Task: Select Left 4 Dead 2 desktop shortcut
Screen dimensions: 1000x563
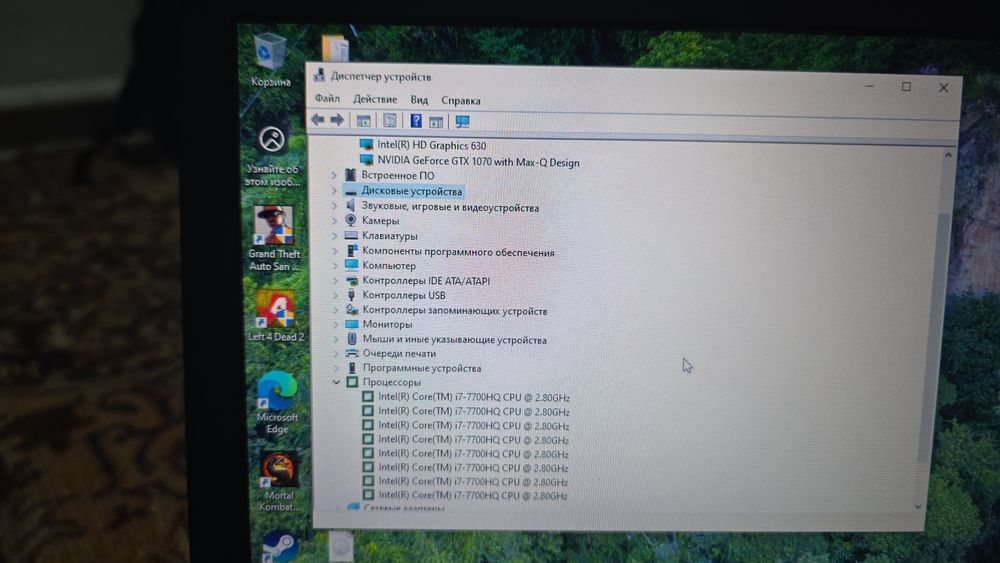Action: point(276,316)
